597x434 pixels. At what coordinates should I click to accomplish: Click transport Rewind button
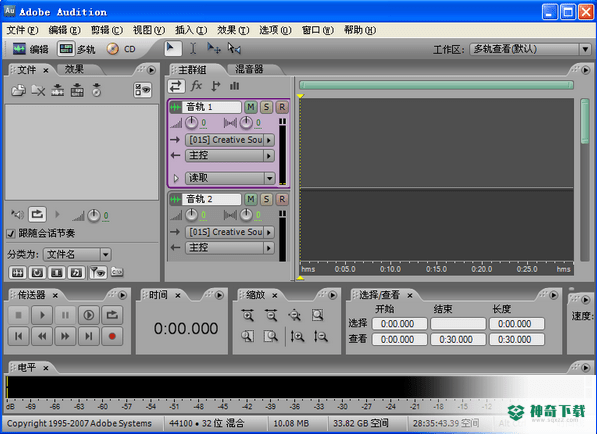point(42,336)
